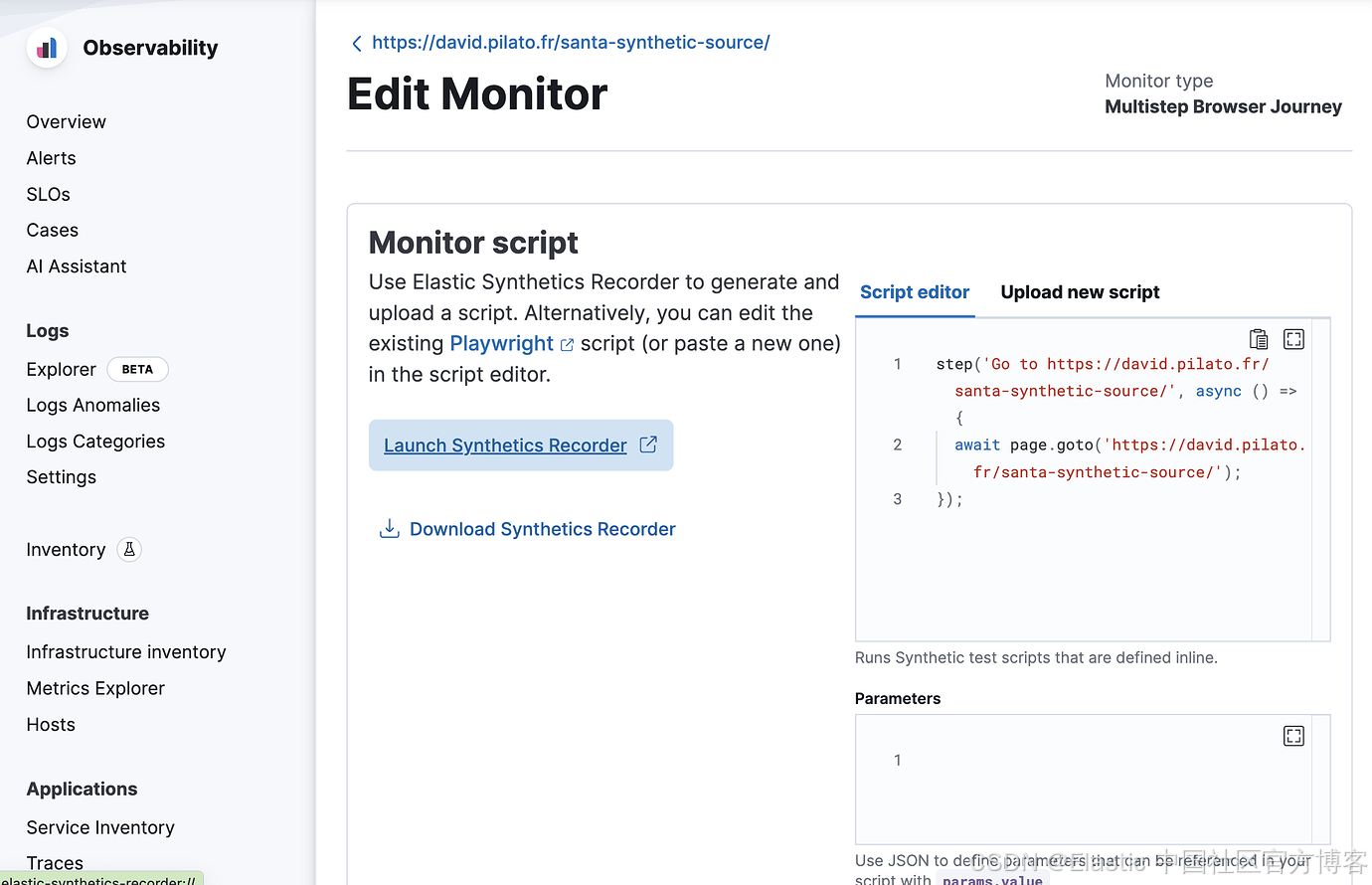Launch Synthetics Recorder

[521, 445]
